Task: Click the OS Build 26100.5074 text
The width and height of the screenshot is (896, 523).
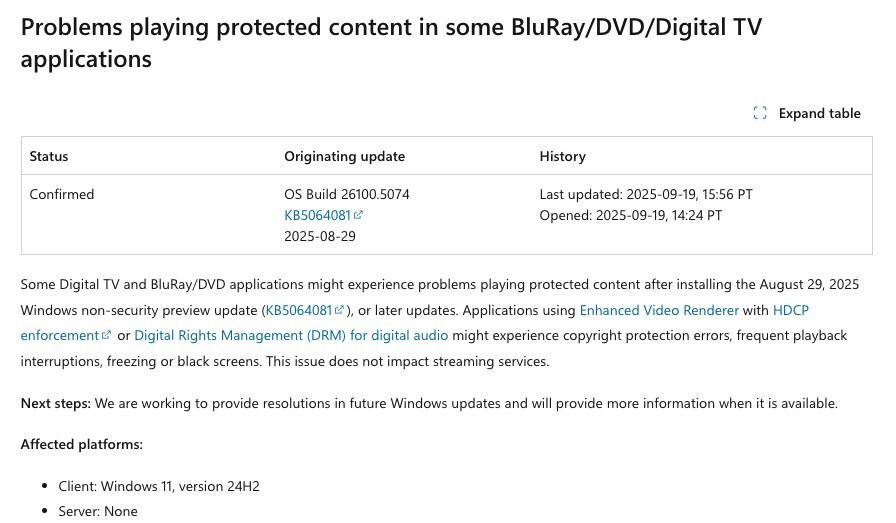Action: 347,194
